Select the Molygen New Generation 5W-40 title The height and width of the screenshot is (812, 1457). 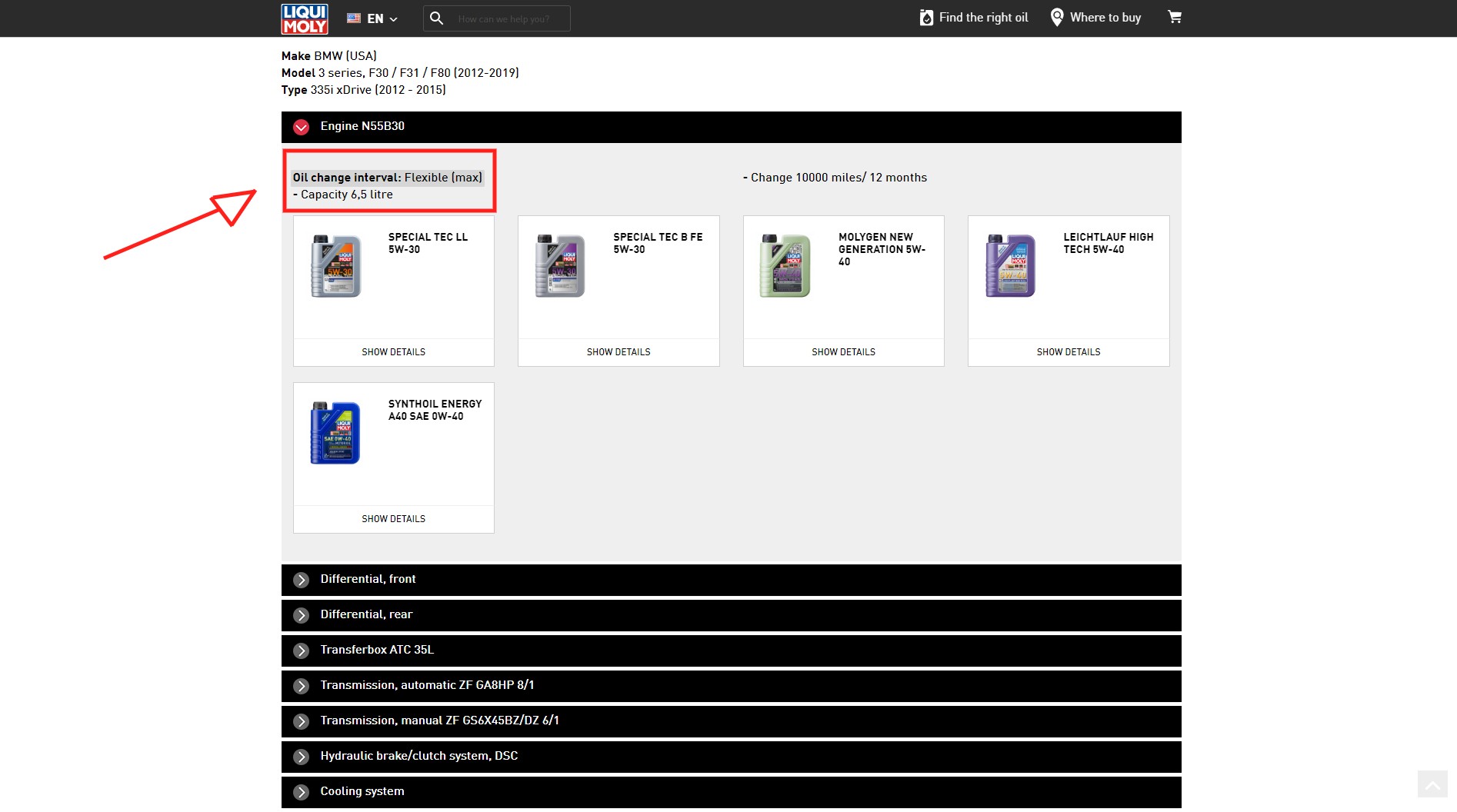coord(882,249)
